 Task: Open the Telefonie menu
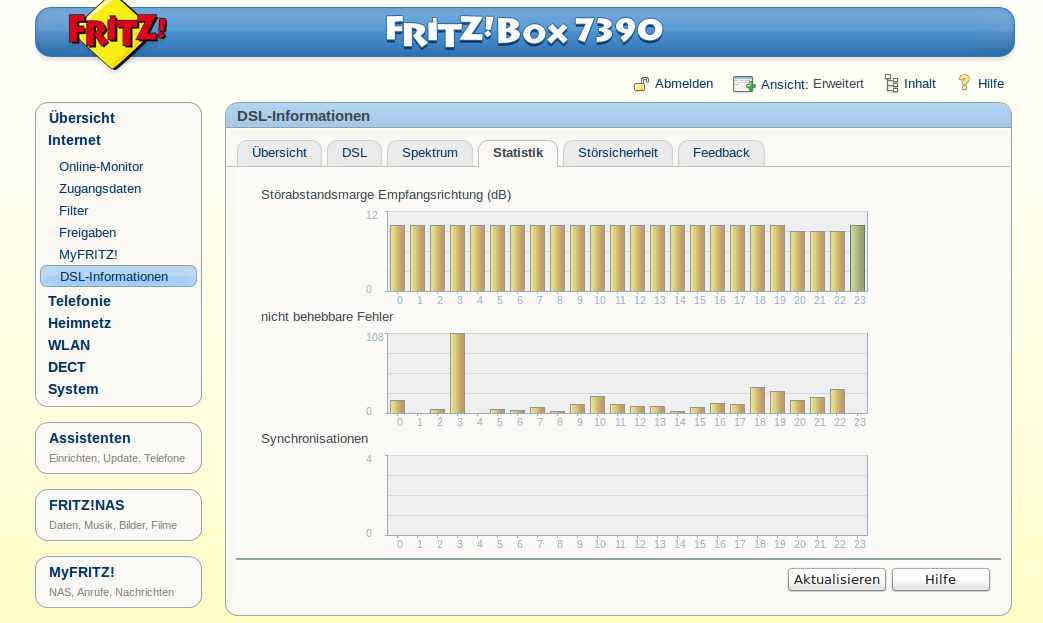click(x=79, y=301)
